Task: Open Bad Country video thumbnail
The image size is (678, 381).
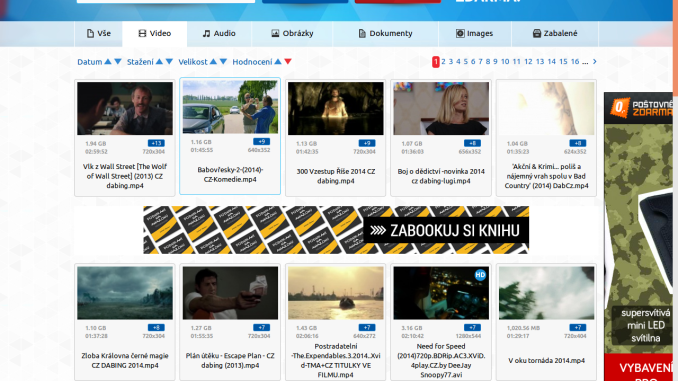Action: [547, 109]
